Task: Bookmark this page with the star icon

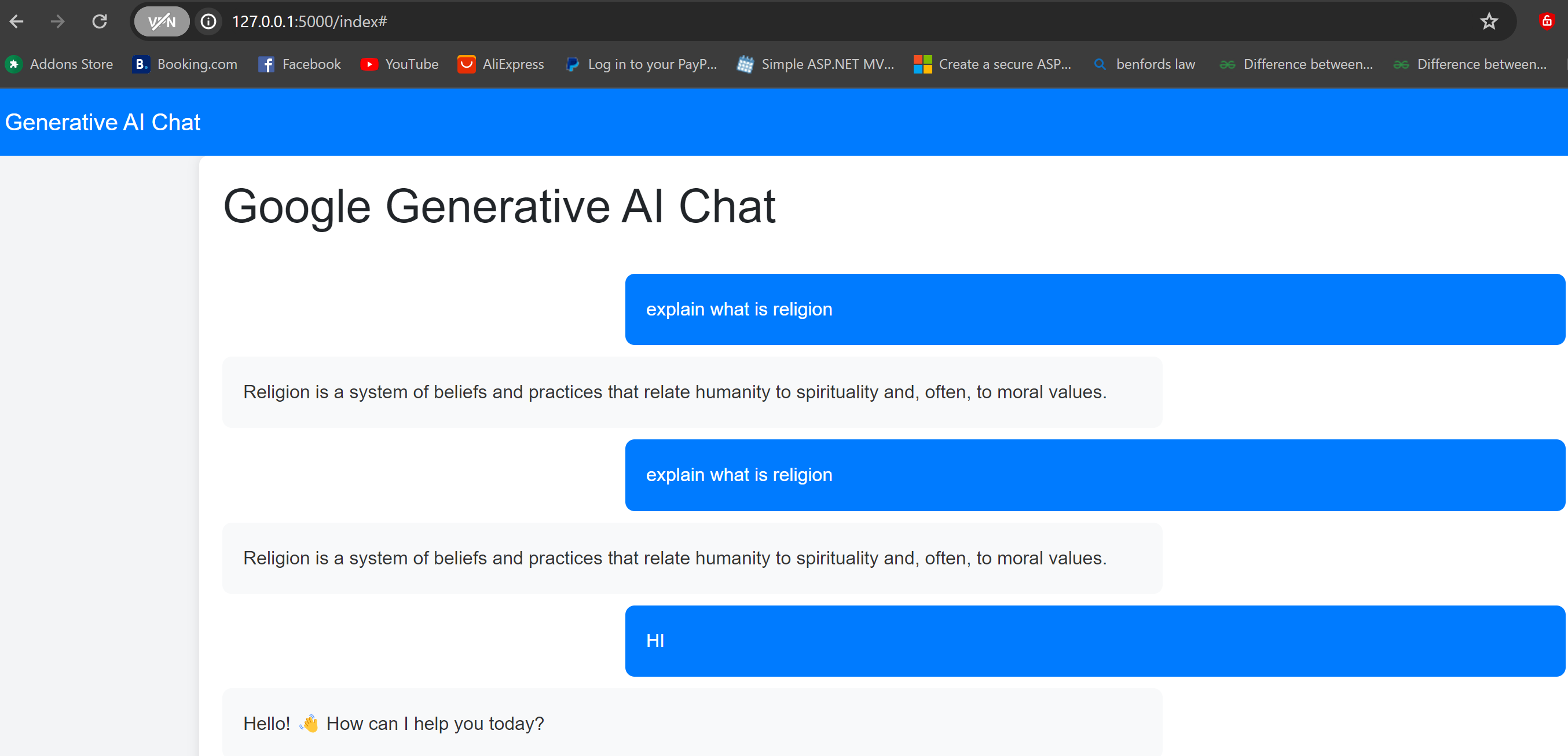Action: 1489,21
